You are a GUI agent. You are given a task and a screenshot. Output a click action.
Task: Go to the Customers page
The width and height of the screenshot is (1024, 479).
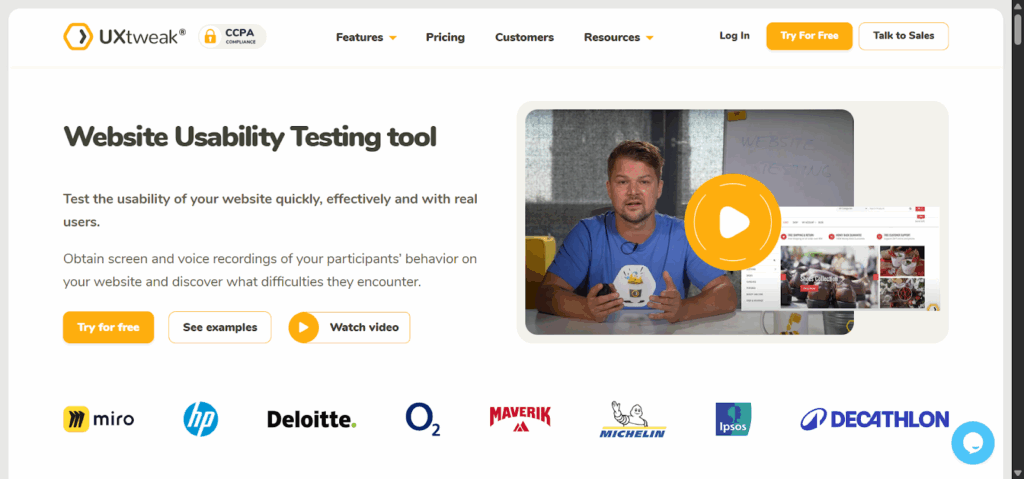point(524,37)
